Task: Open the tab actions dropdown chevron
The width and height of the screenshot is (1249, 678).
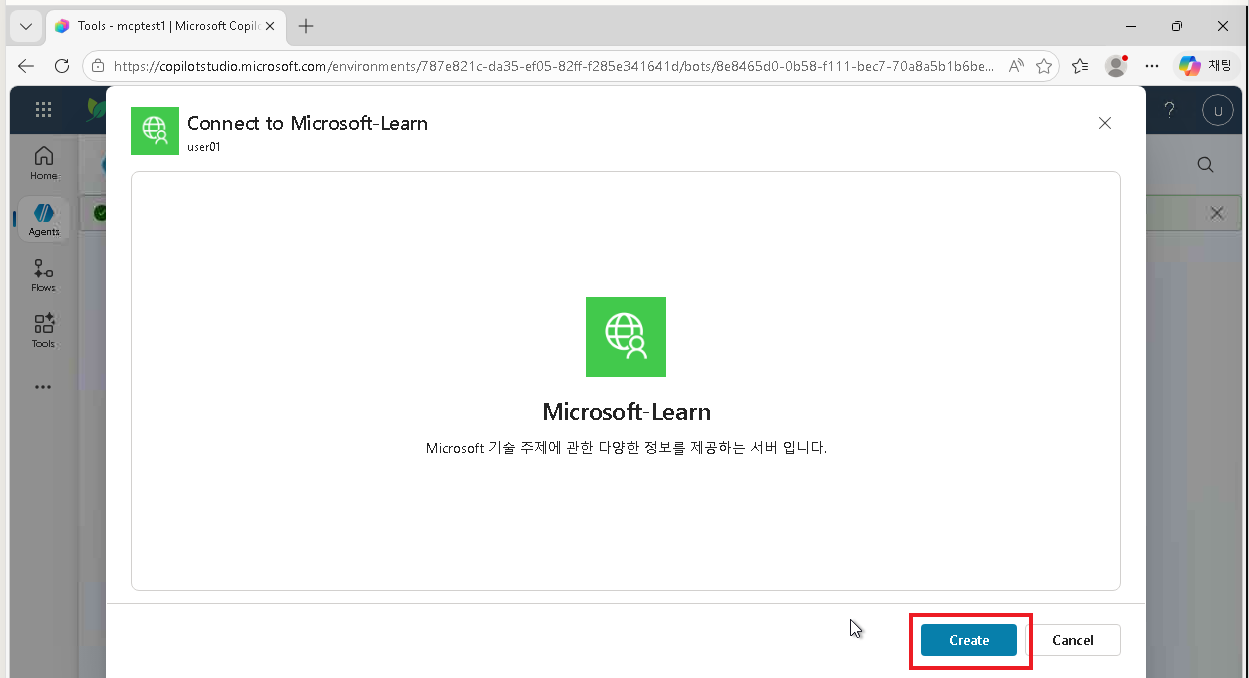Action: tap(25, 26)
